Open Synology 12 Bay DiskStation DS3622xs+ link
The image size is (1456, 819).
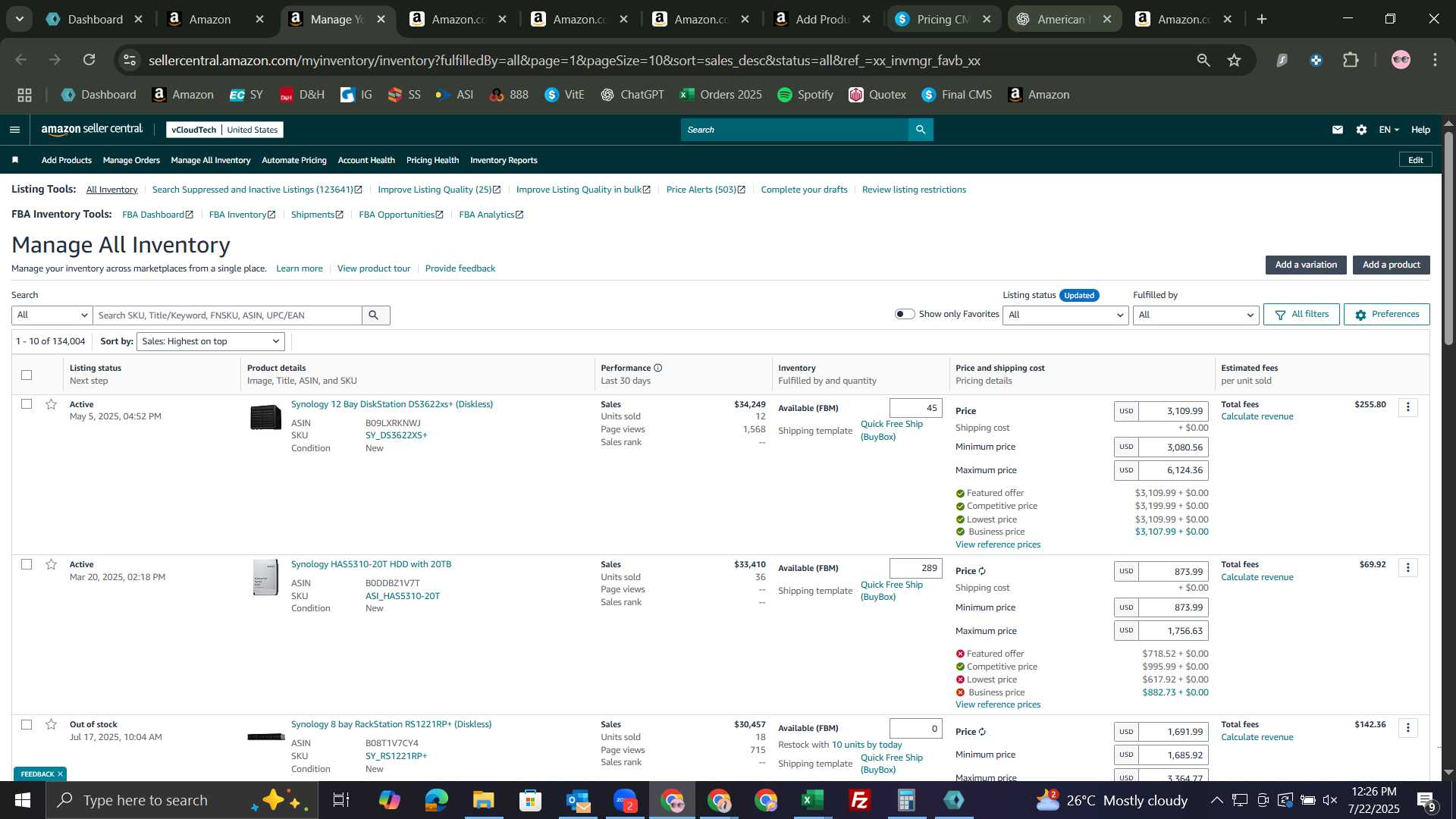coord(392,404)
